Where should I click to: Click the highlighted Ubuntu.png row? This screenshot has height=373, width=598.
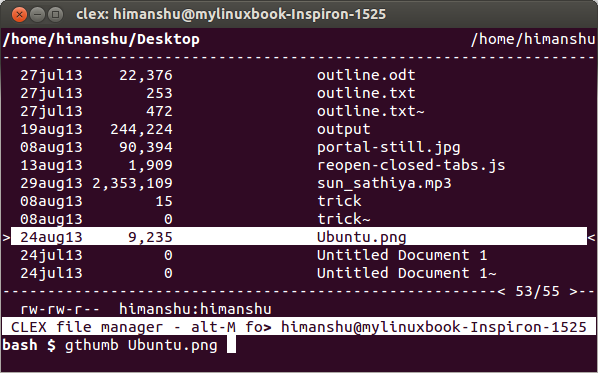(299, 237)
